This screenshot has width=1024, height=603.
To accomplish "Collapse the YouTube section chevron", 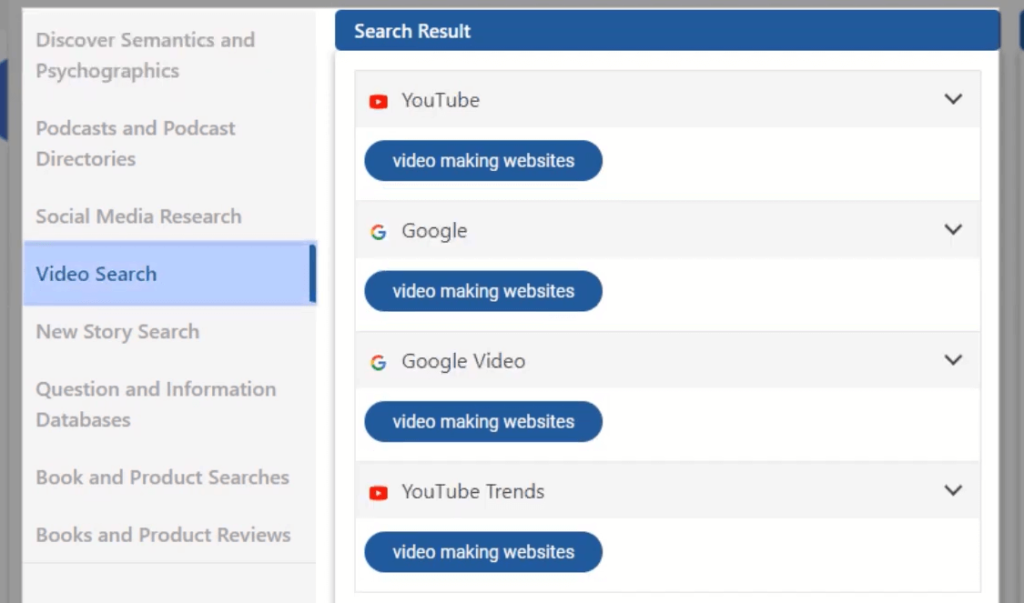I will [953, 99].
